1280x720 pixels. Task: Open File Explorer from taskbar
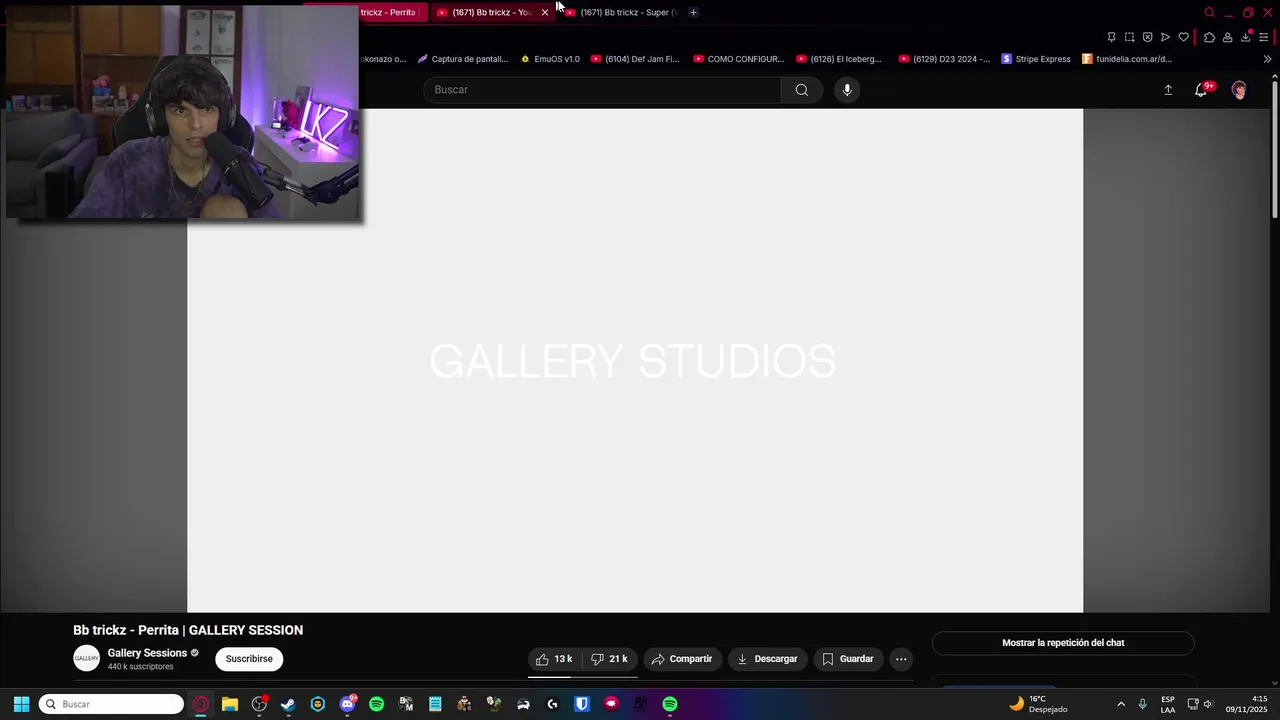point(230,704)
